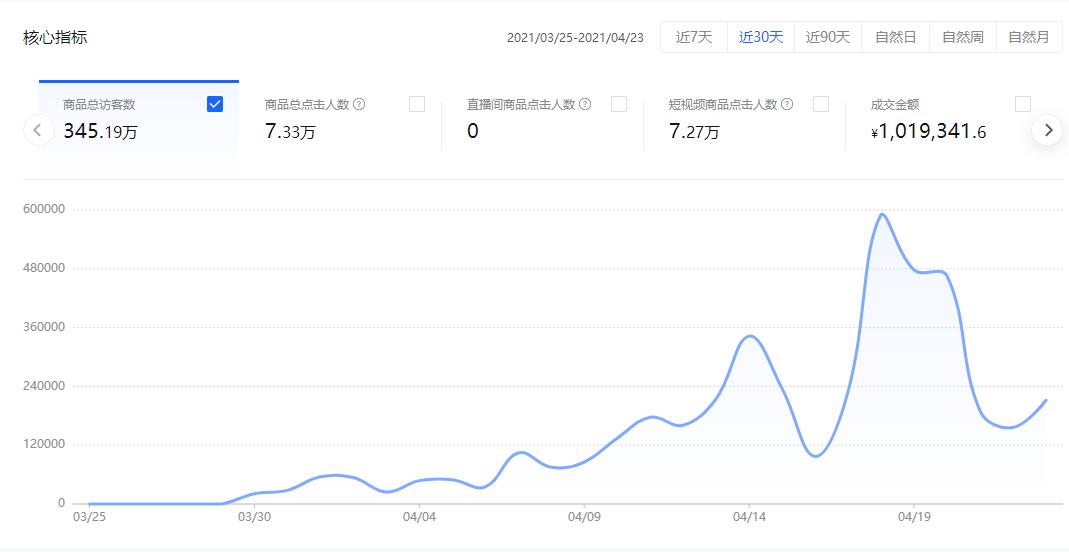Screen dimensions: 1069x552
Task: Click the 0 value under 直播间商品点击人数
Action: (x=472, y=131)
